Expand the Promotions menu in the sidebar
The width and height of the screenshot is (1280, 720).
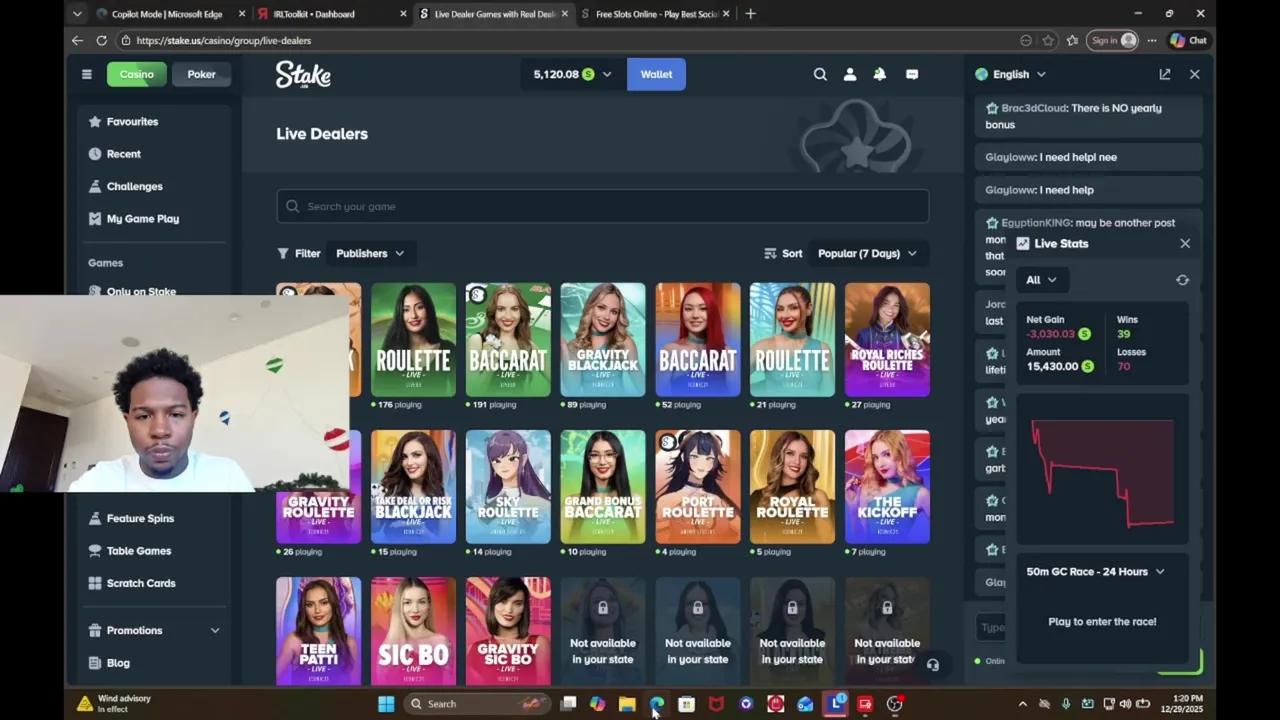pos(134,630)
